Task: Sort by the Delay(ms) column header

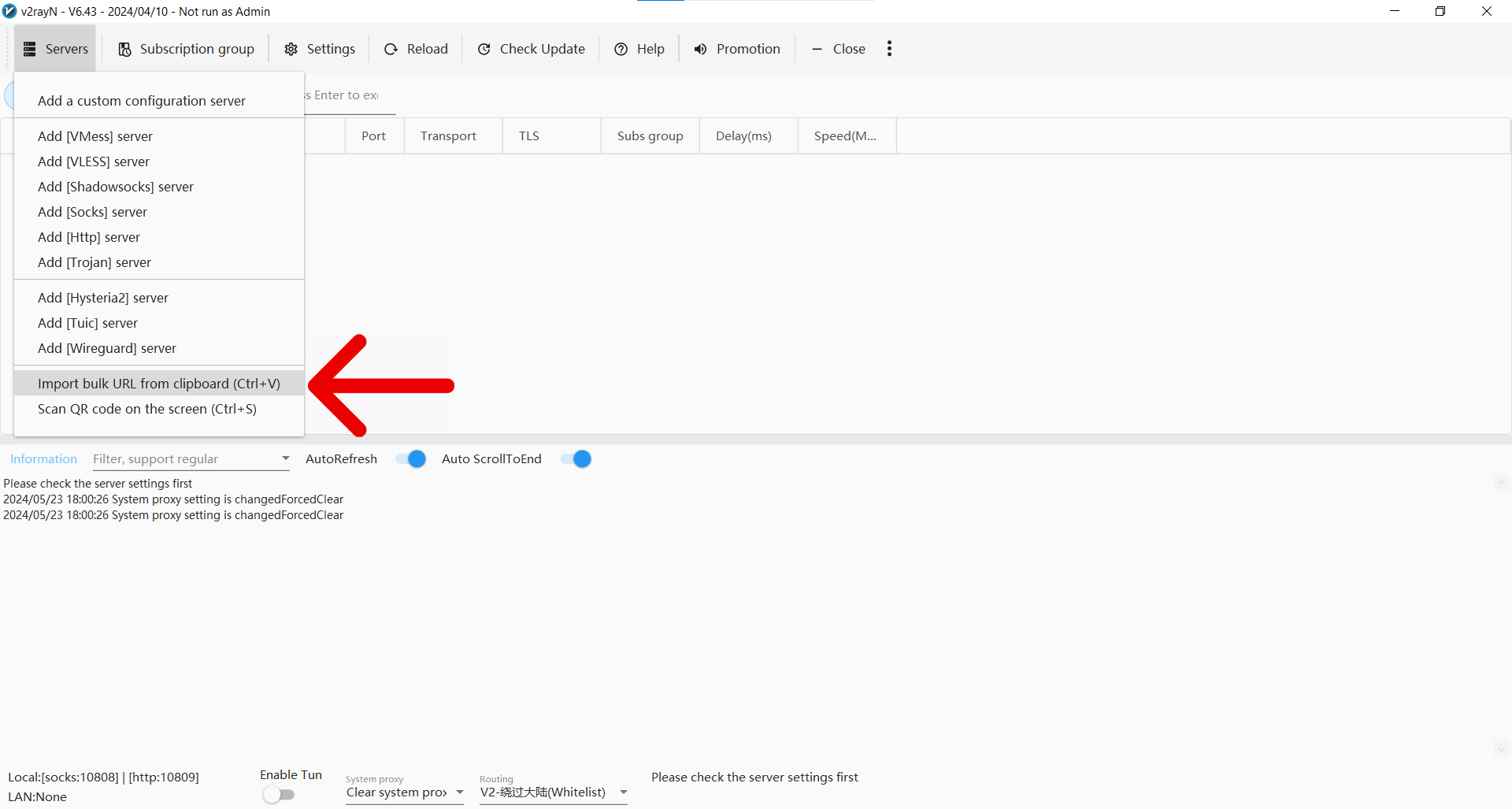Action: pos(748,136)
